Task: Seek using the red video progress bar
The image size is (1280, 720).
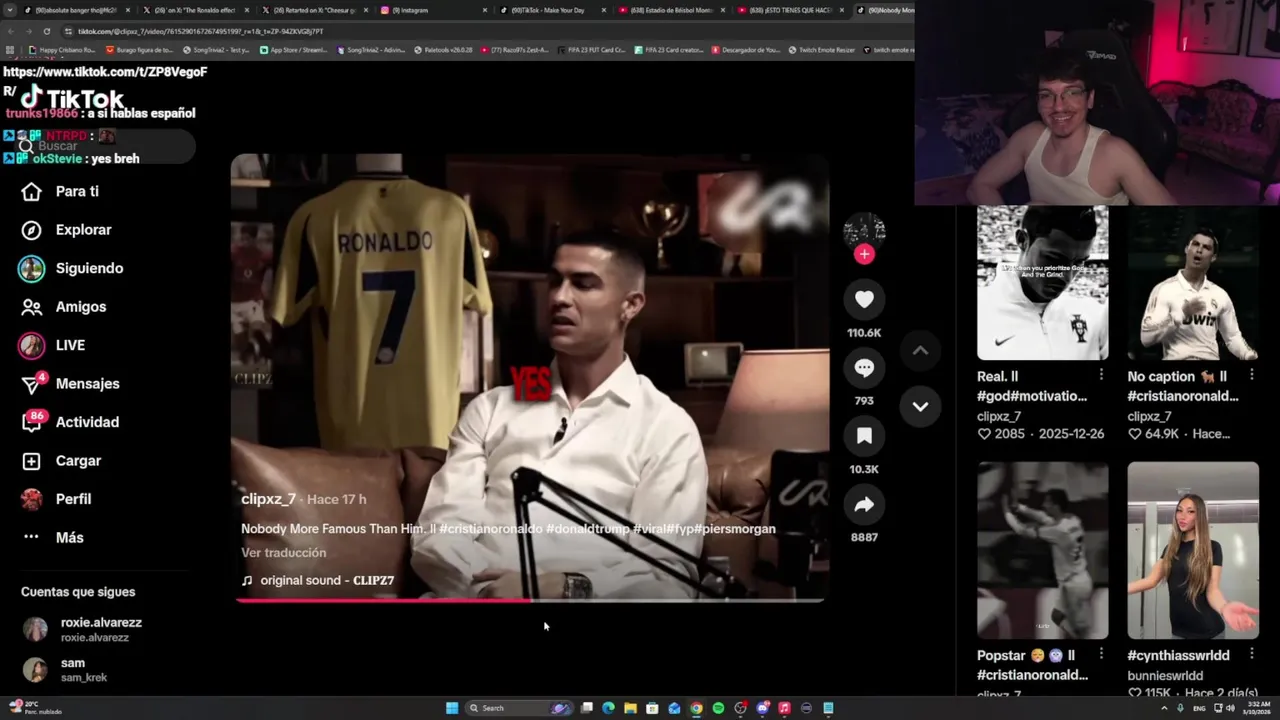Action: click(530, 600)
